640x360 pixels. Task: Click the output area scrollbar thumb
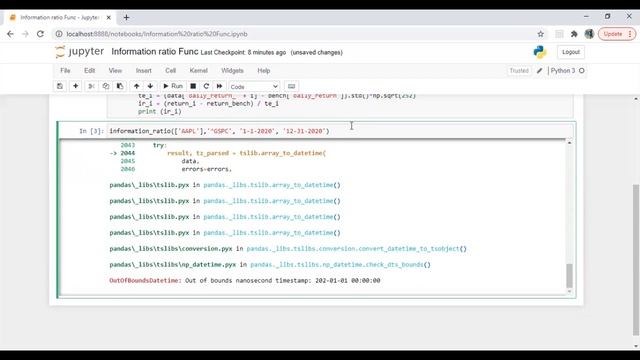(x=569, y=276)
